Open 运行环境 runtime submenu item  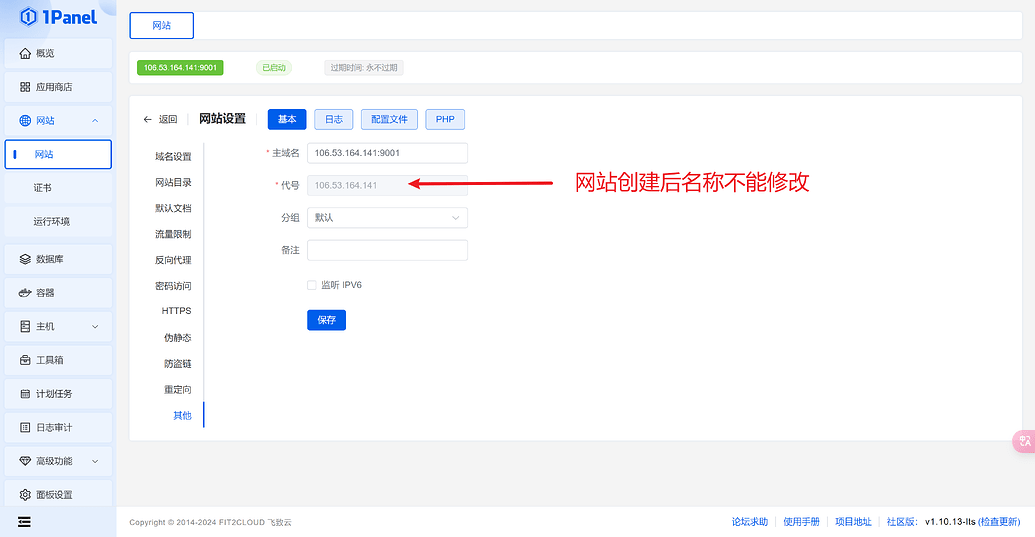click(58, 222)
